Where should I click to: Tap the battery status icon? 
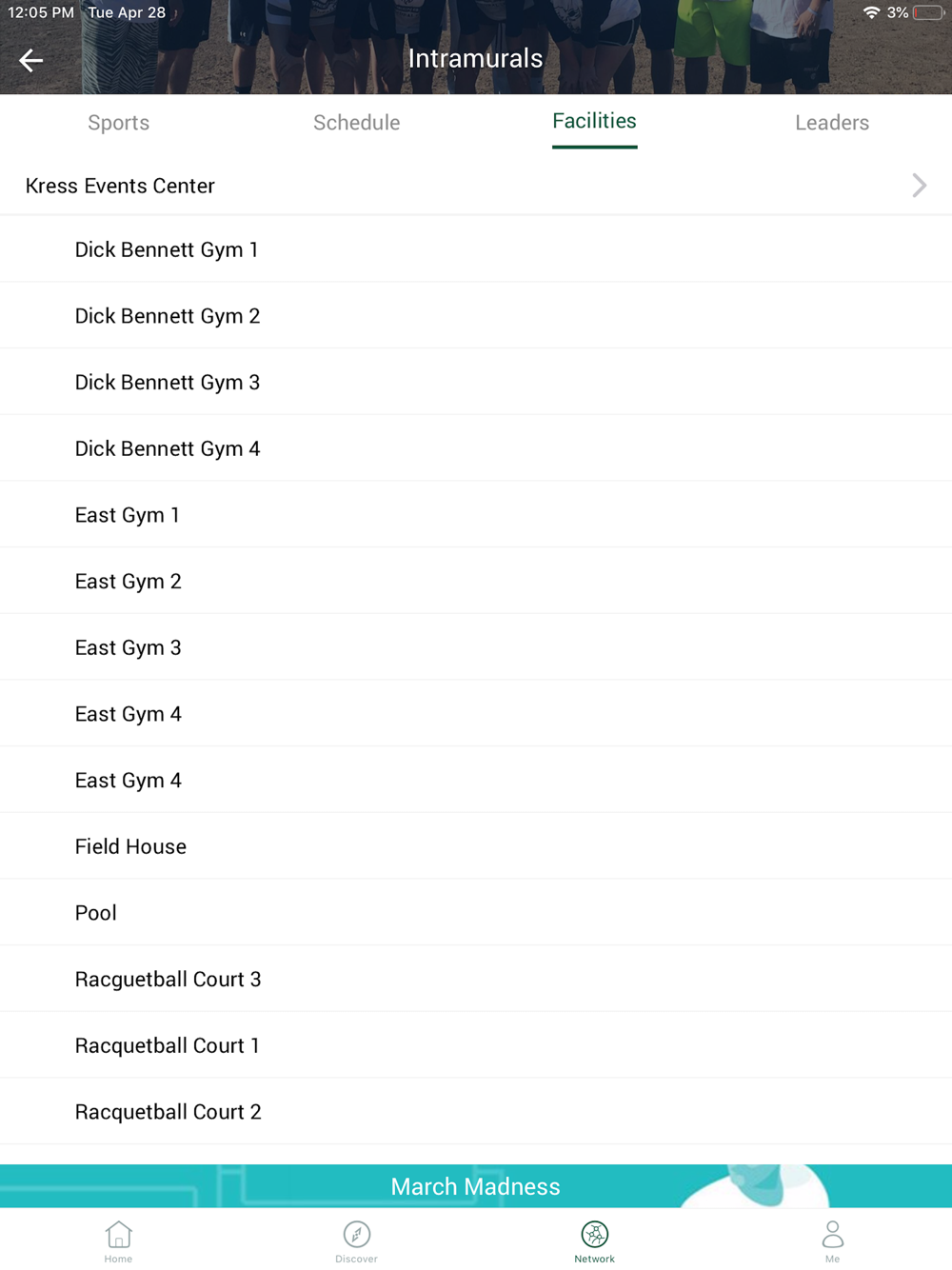[928, 13]
